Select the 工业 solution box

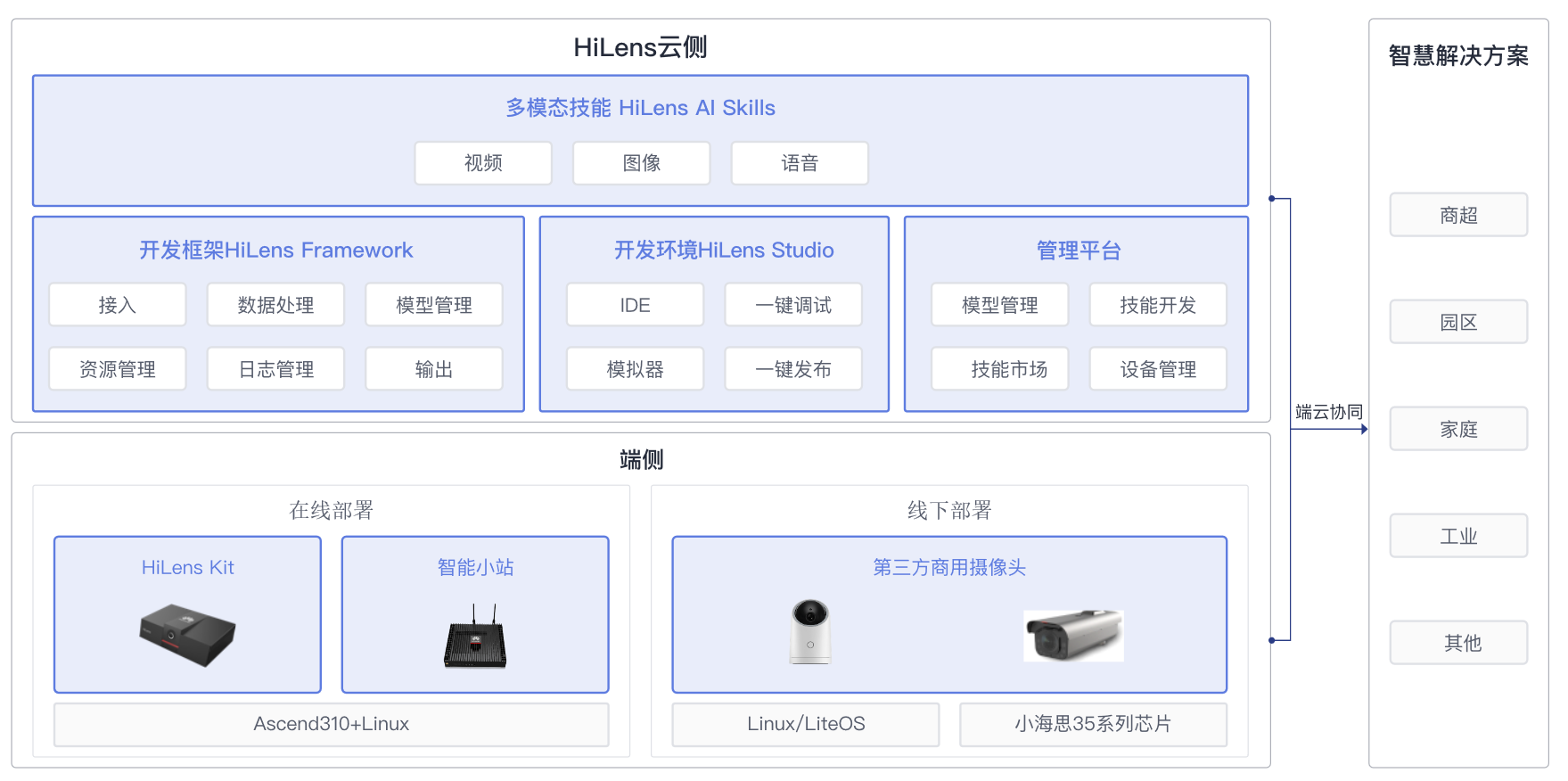click(x=1458, y=536)
